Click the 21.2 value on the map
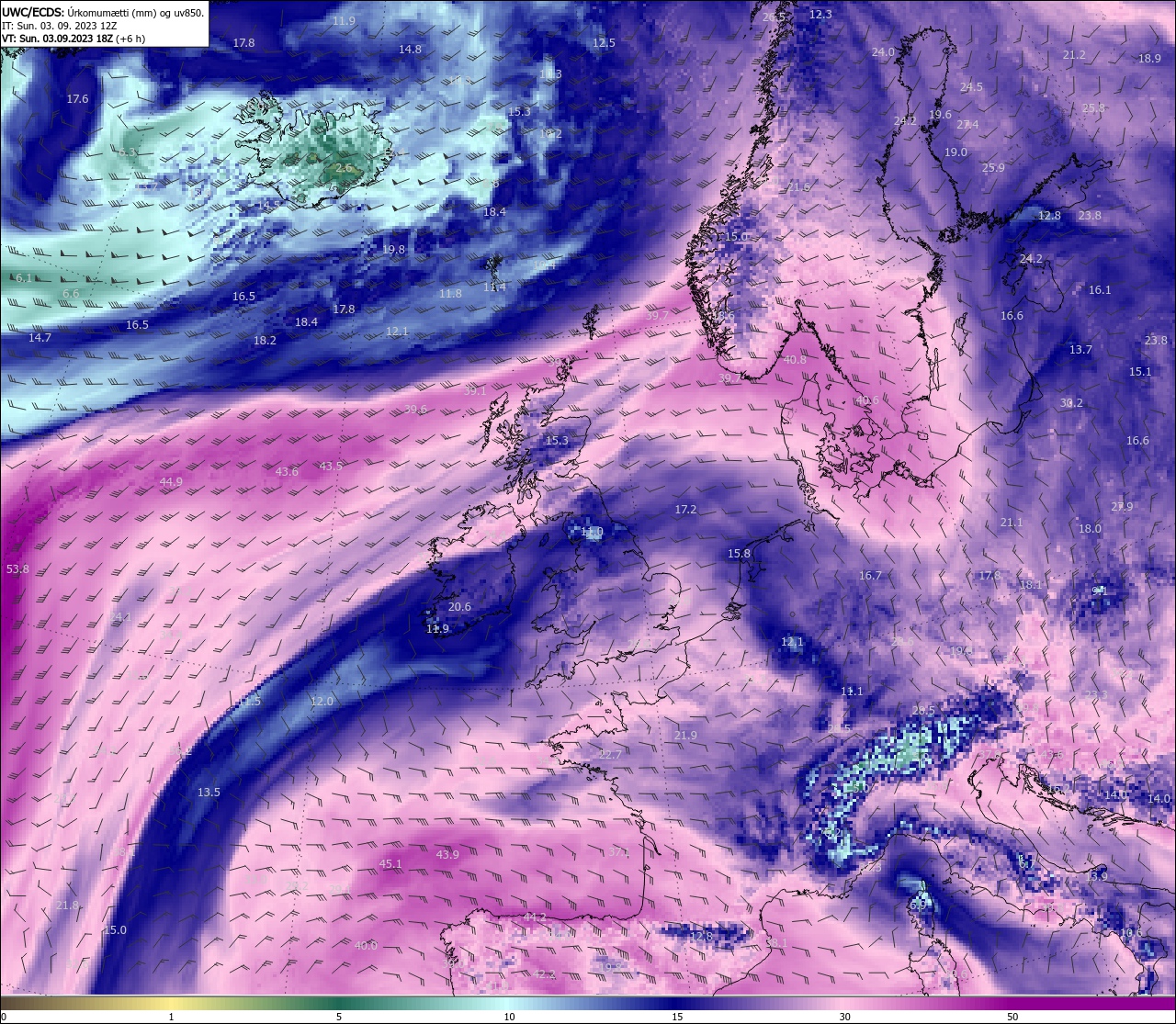This screenshot has height=1024, width=1176. (x=1073, y=55)
